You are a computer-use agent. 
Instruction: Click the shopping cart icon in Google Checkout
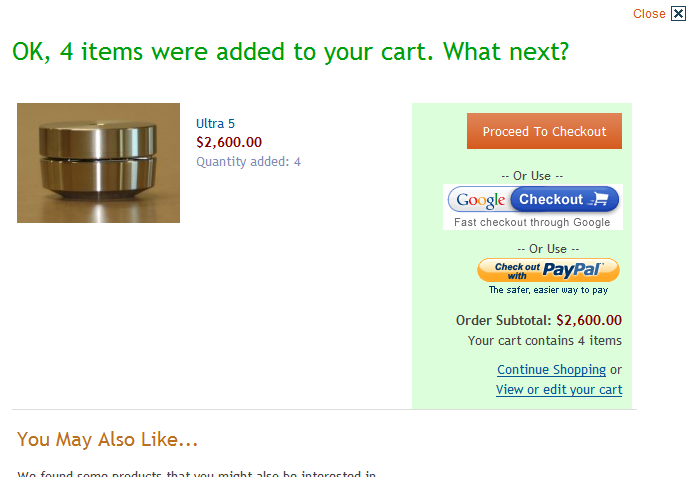coord(599,199)
